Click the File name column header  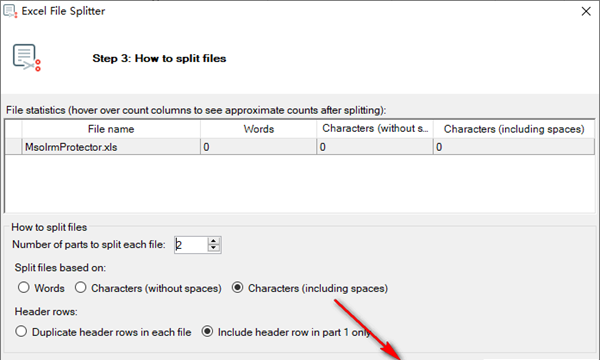click(x=111, y=129)
